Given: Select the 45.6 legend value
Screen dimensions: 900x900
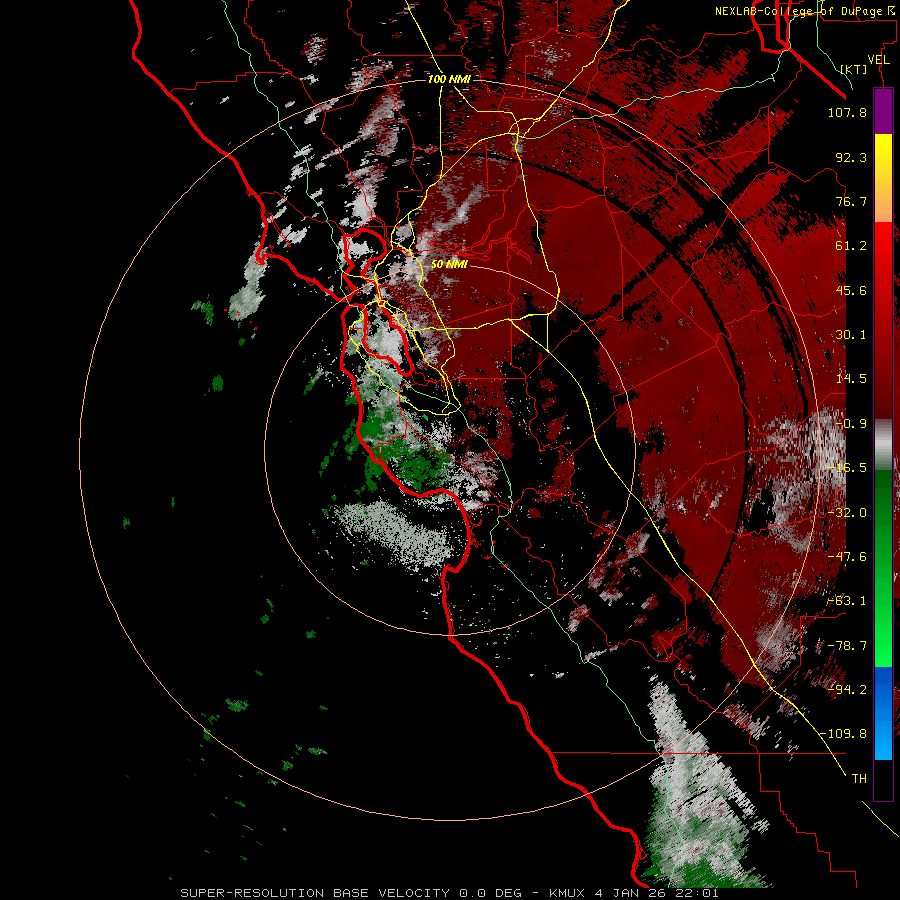Looking at the screenshot, I should coord(851,290).
